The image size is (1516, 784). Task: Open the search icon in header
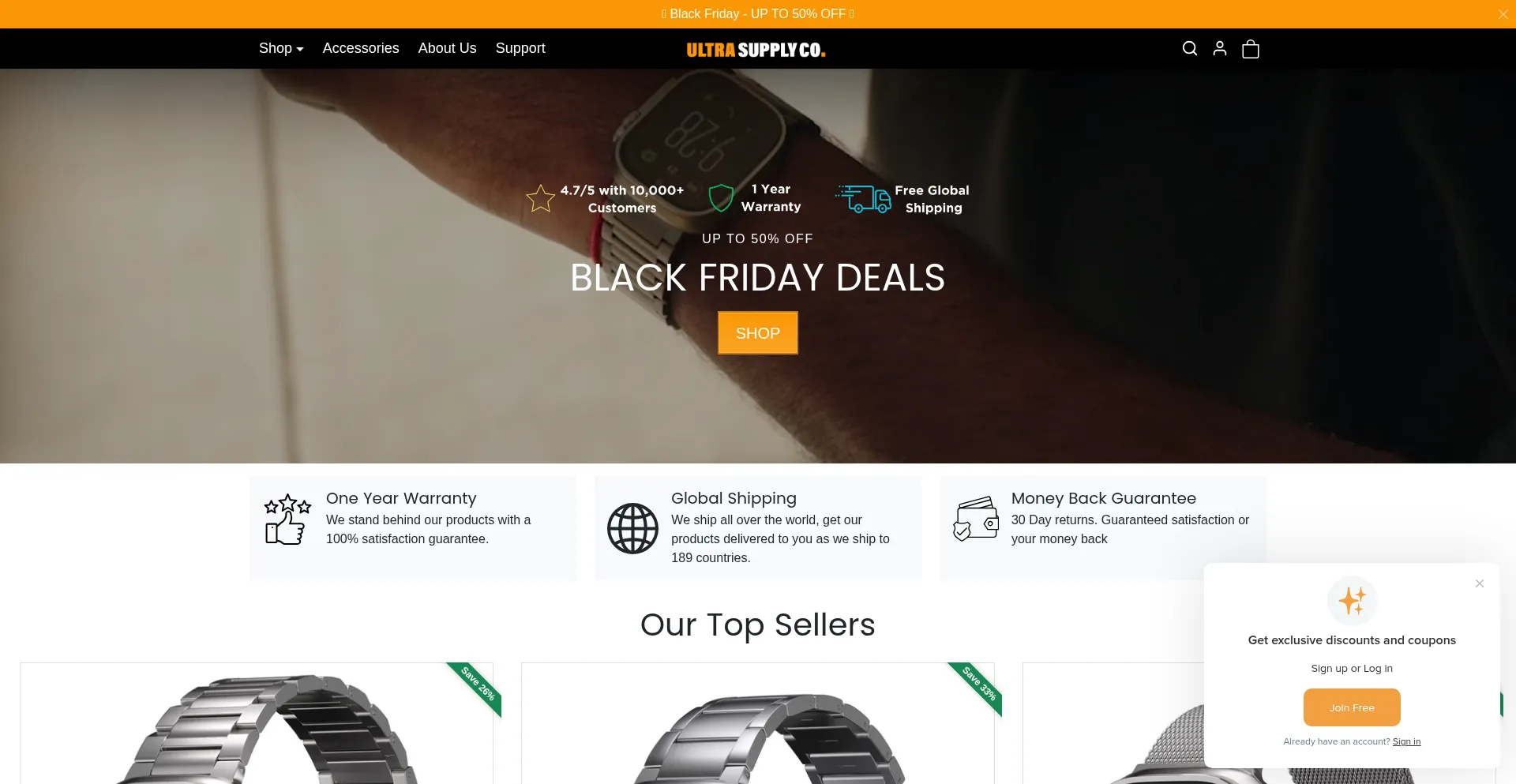1190,48
